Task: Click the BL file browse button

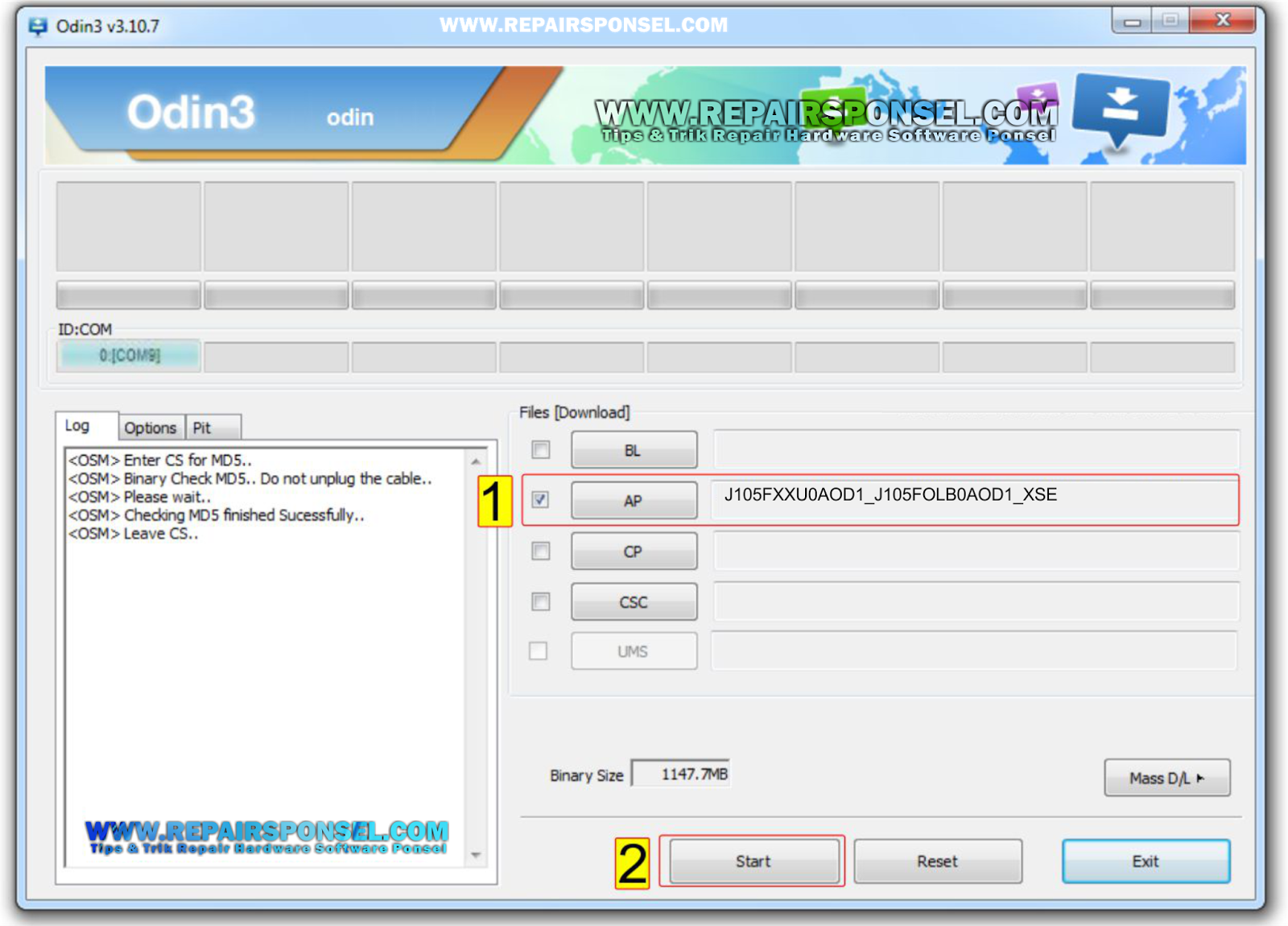Action: pyautogui.click(x=634, y=450)
